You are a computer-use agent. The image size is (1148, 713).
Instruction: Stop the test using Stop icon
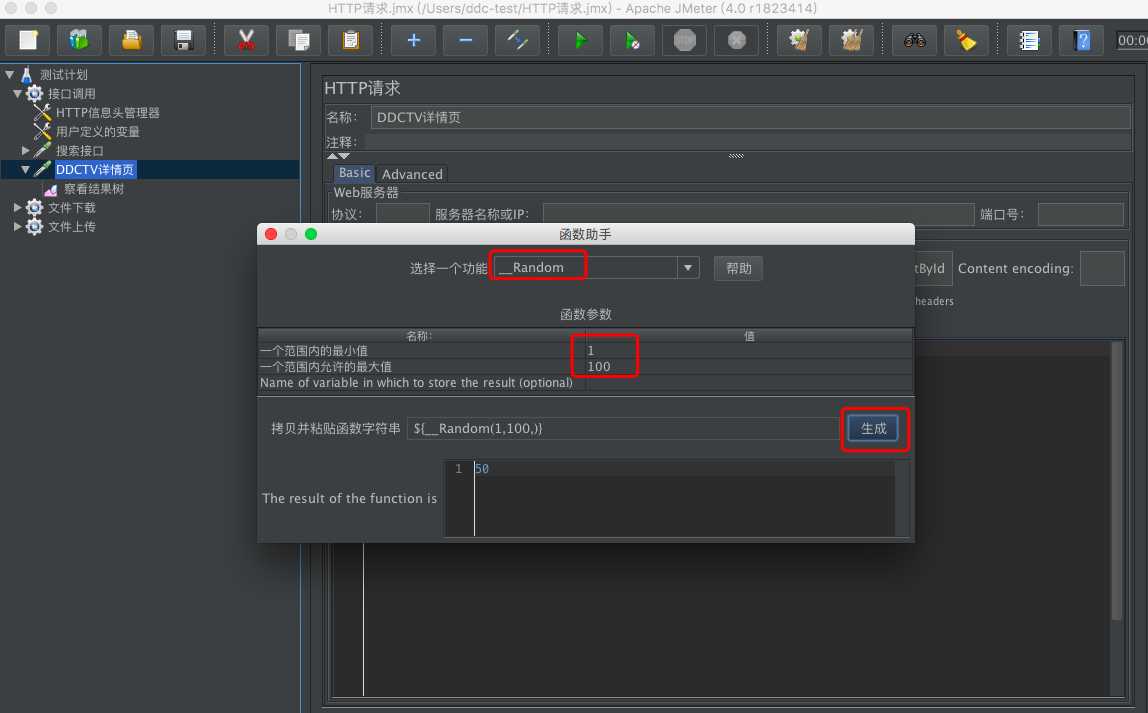tap(685, 40)
